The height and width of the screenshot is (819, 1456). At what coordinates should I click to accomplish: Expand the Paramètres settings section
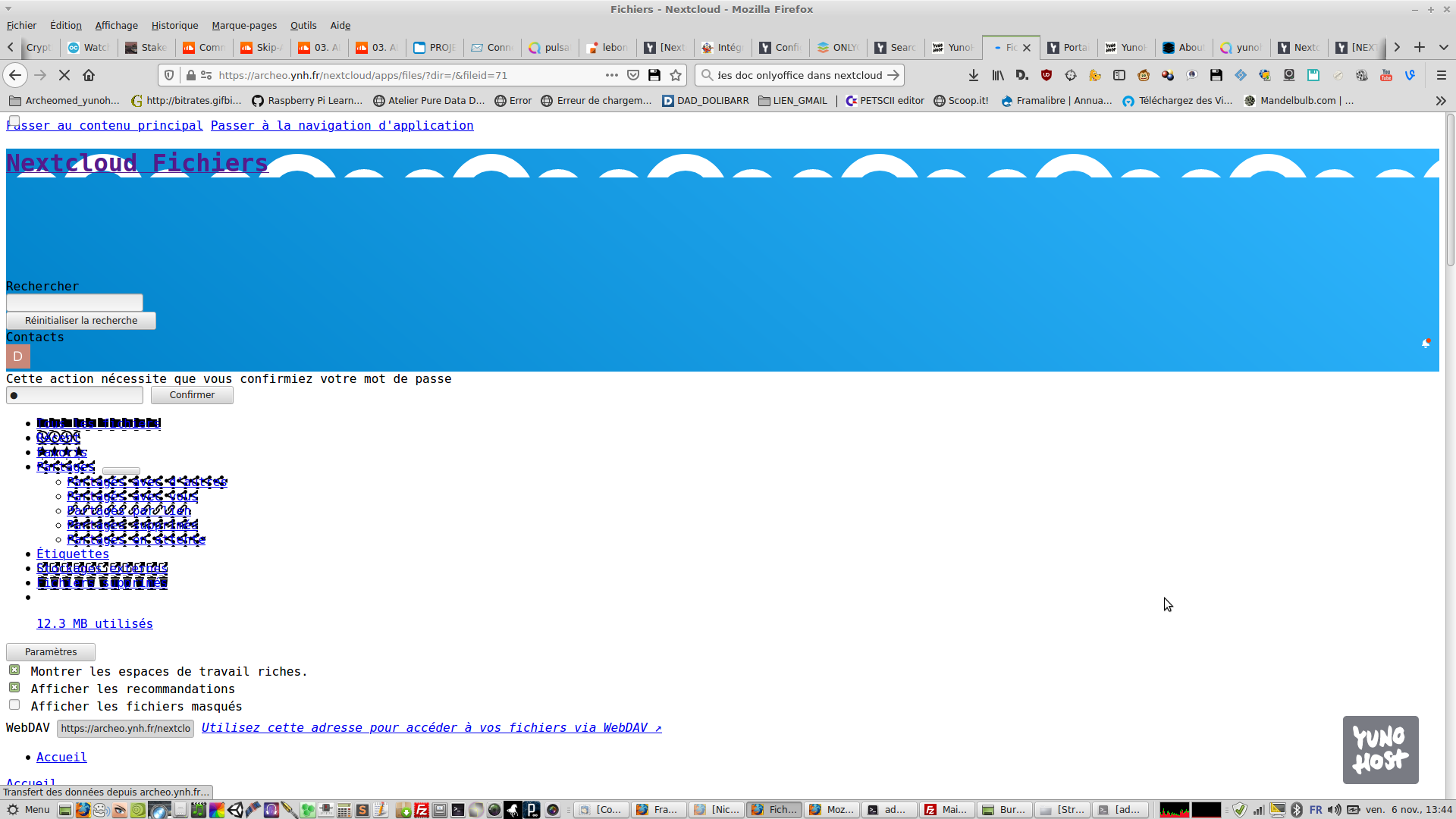point(51,652)
